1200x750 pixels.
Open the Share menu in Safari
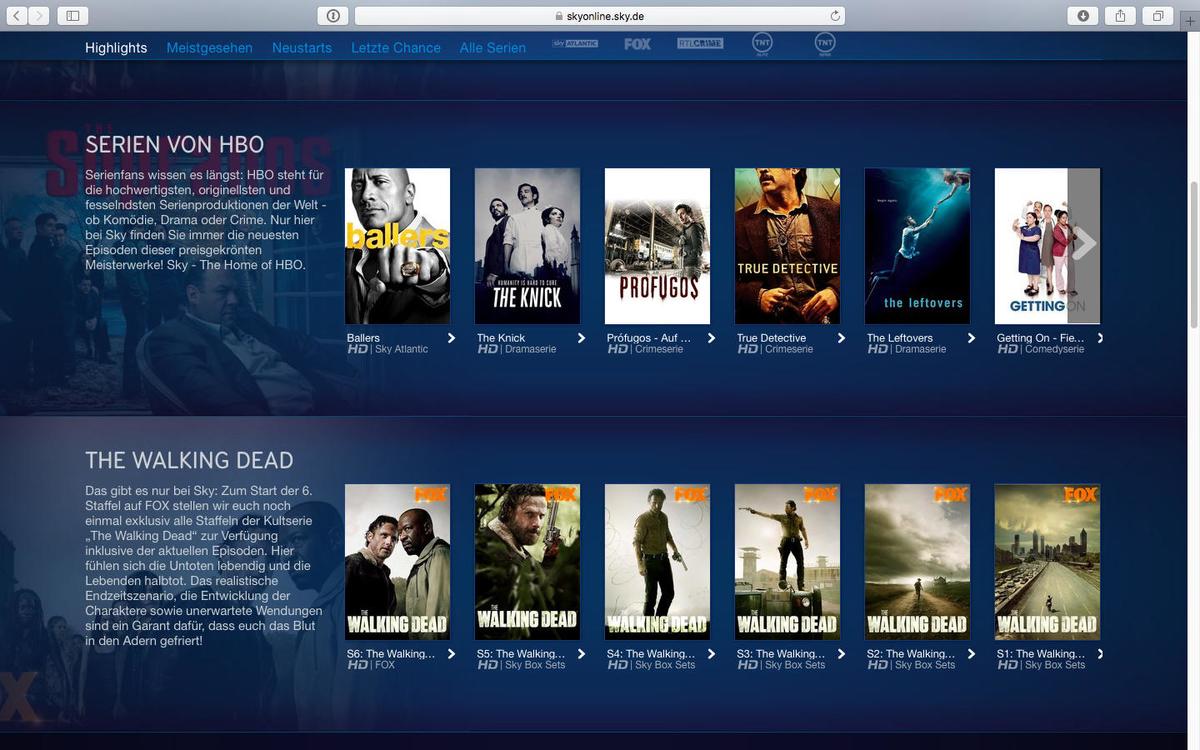pyautogui.click(x=1120, y=15)
